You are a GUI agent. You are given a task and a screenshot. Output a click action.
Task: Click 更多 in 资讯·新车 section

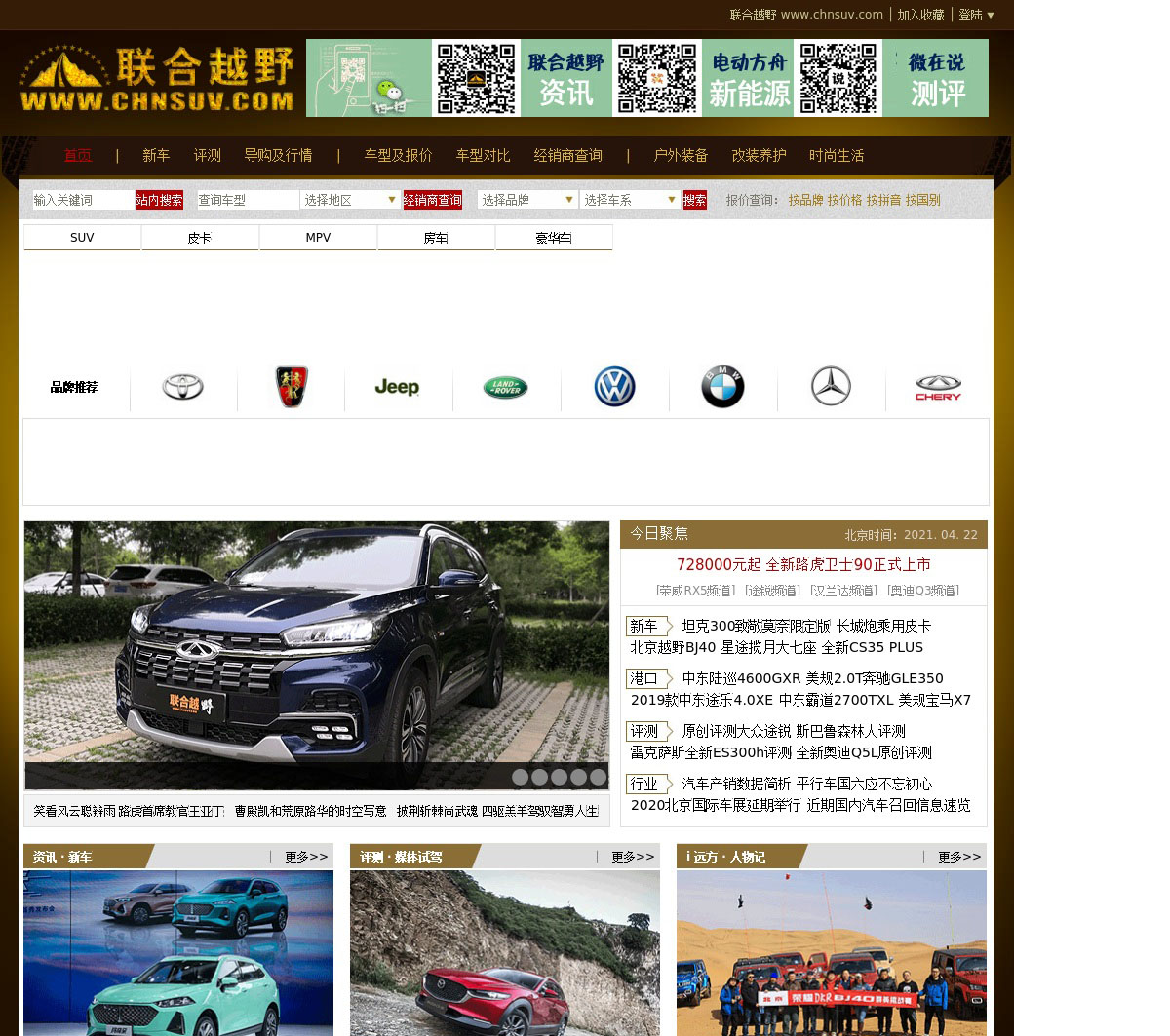[306, 857]
